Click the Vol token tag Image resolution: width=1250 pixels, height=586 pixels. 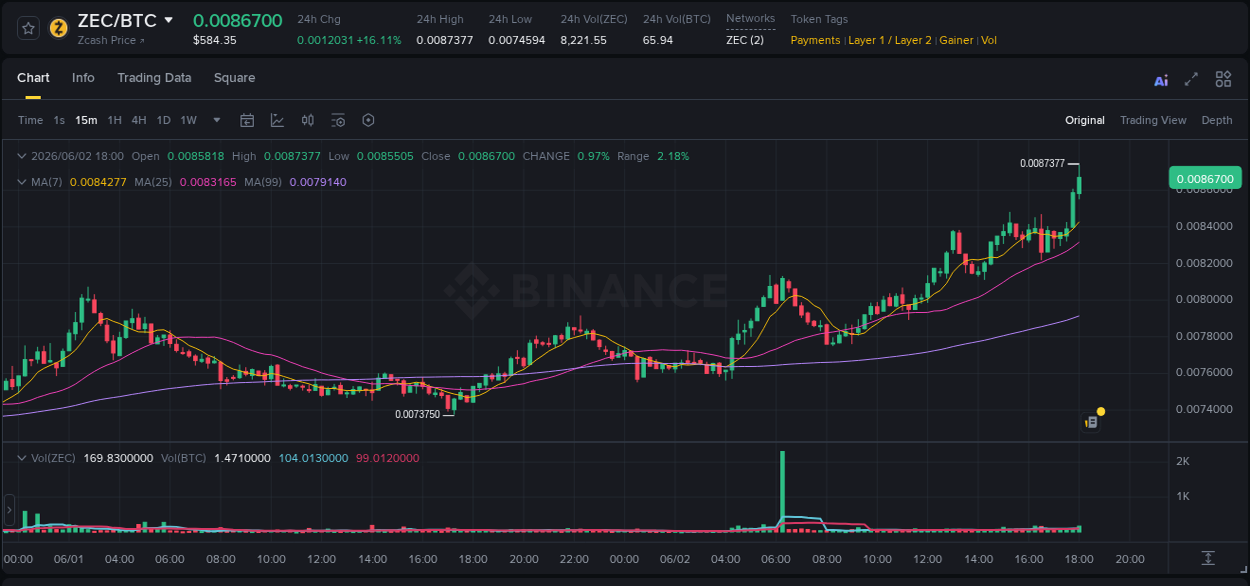click(x=989, y=40)
